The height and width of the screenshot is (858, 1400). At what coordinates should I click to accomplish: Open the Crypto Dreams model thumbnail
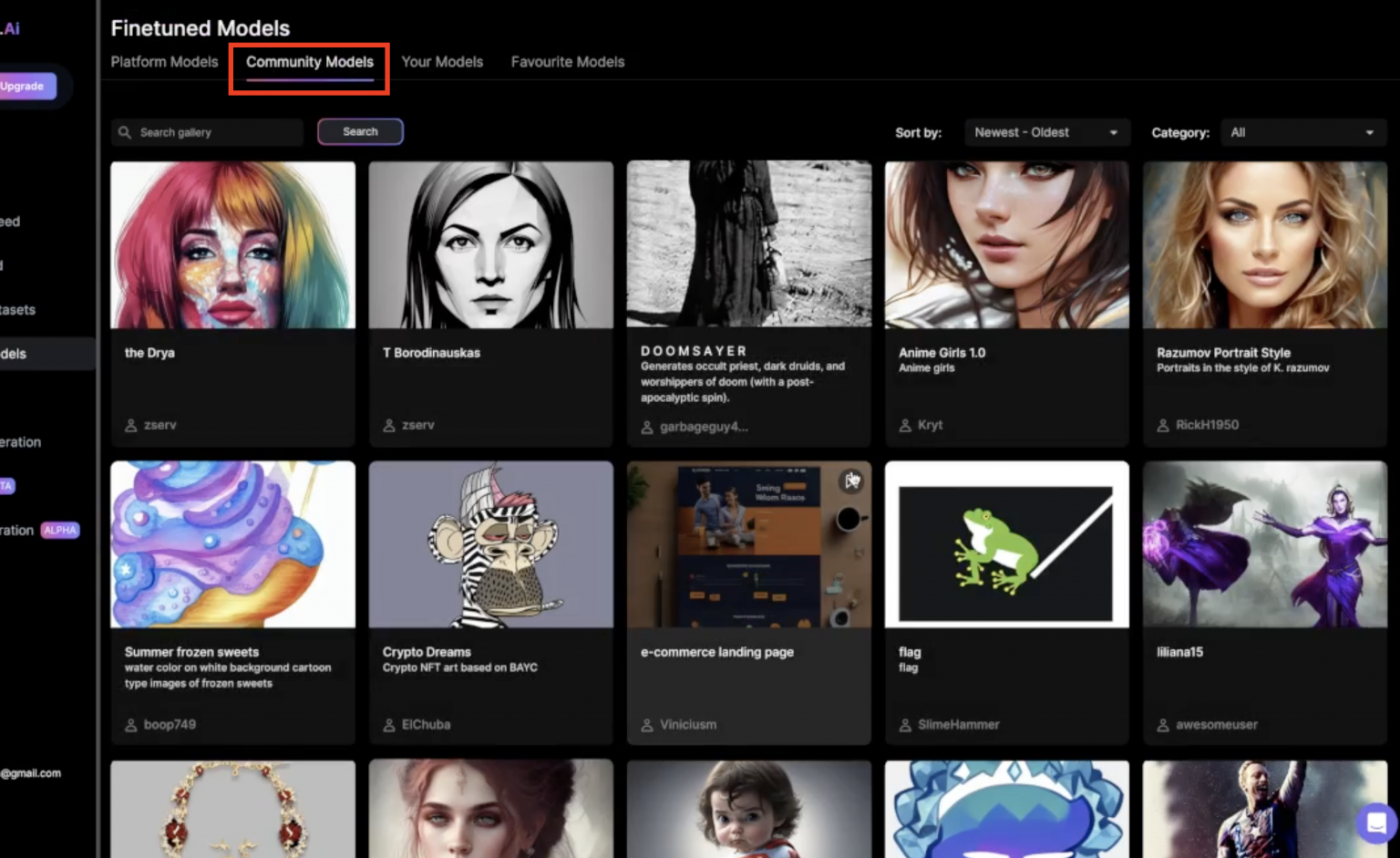point(490,544)
